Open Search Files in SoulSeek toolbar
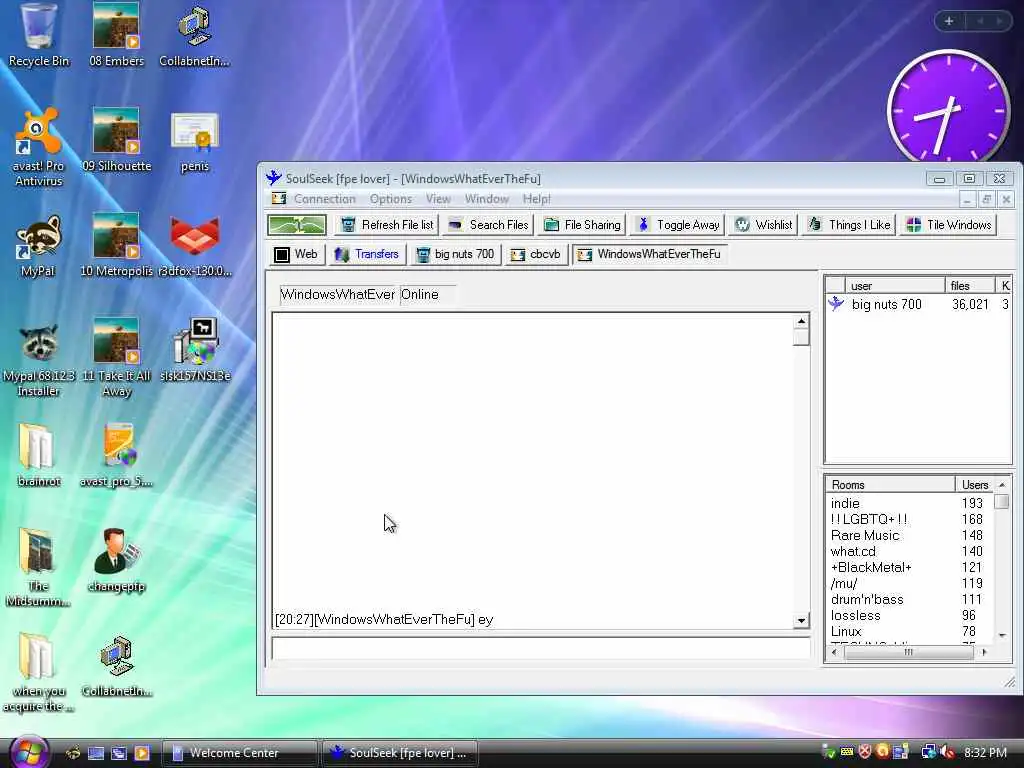 (x=488, y=225)
